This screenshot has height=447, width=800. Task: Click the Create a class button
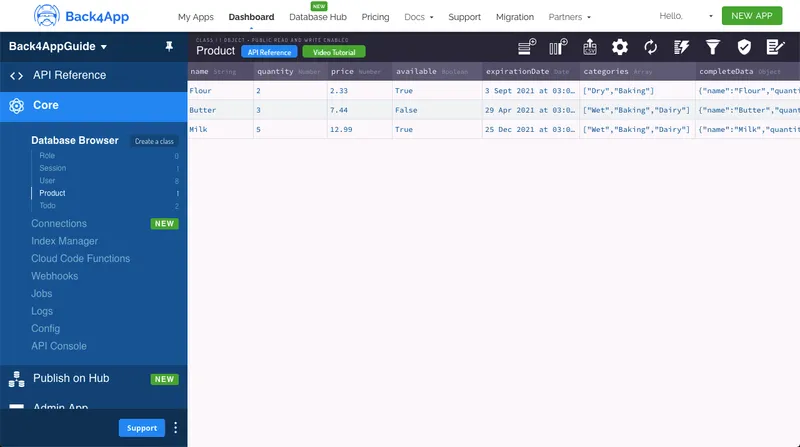[154, 141]
